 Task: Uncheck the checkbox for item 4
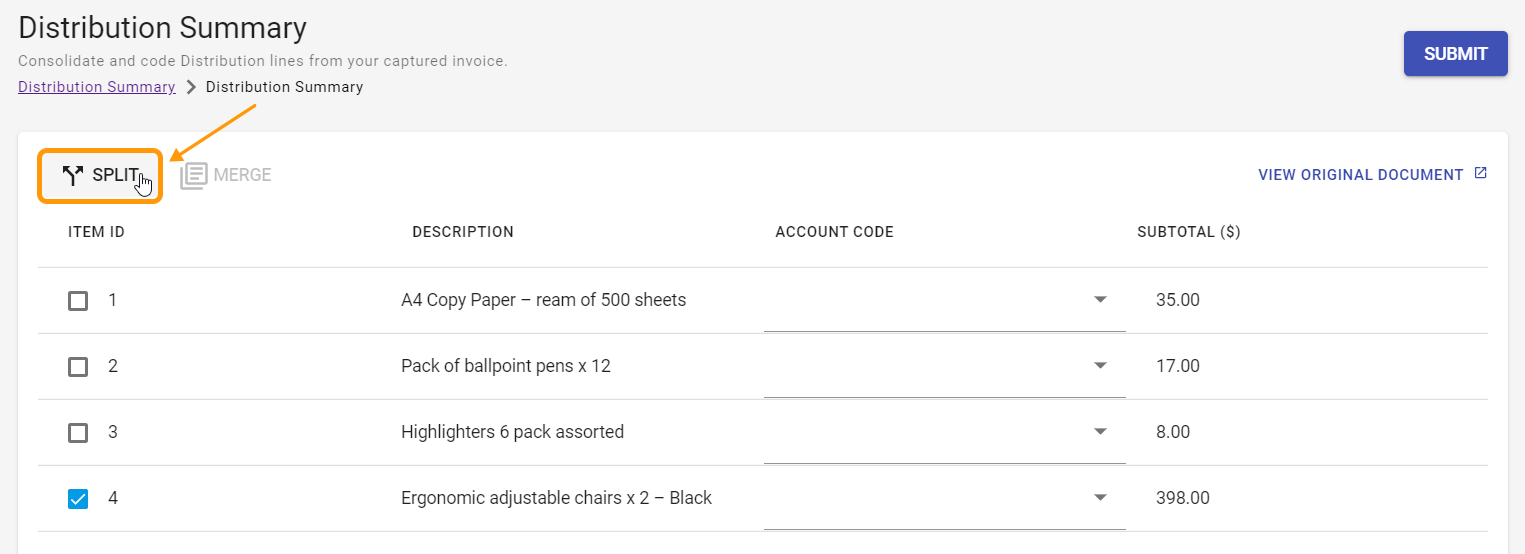[x=78, y=498]
